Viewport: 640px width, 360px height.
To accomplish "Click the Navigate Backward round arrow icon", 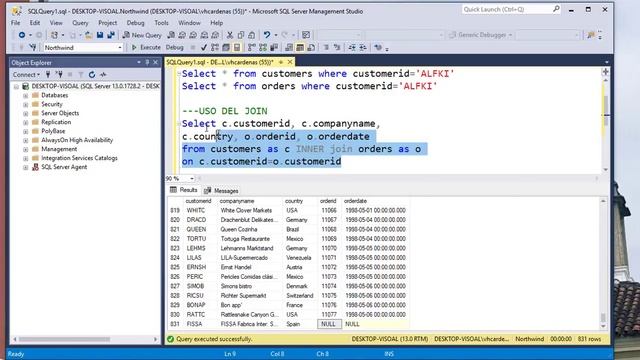I will pyautogui.click(x=22, y=35).
